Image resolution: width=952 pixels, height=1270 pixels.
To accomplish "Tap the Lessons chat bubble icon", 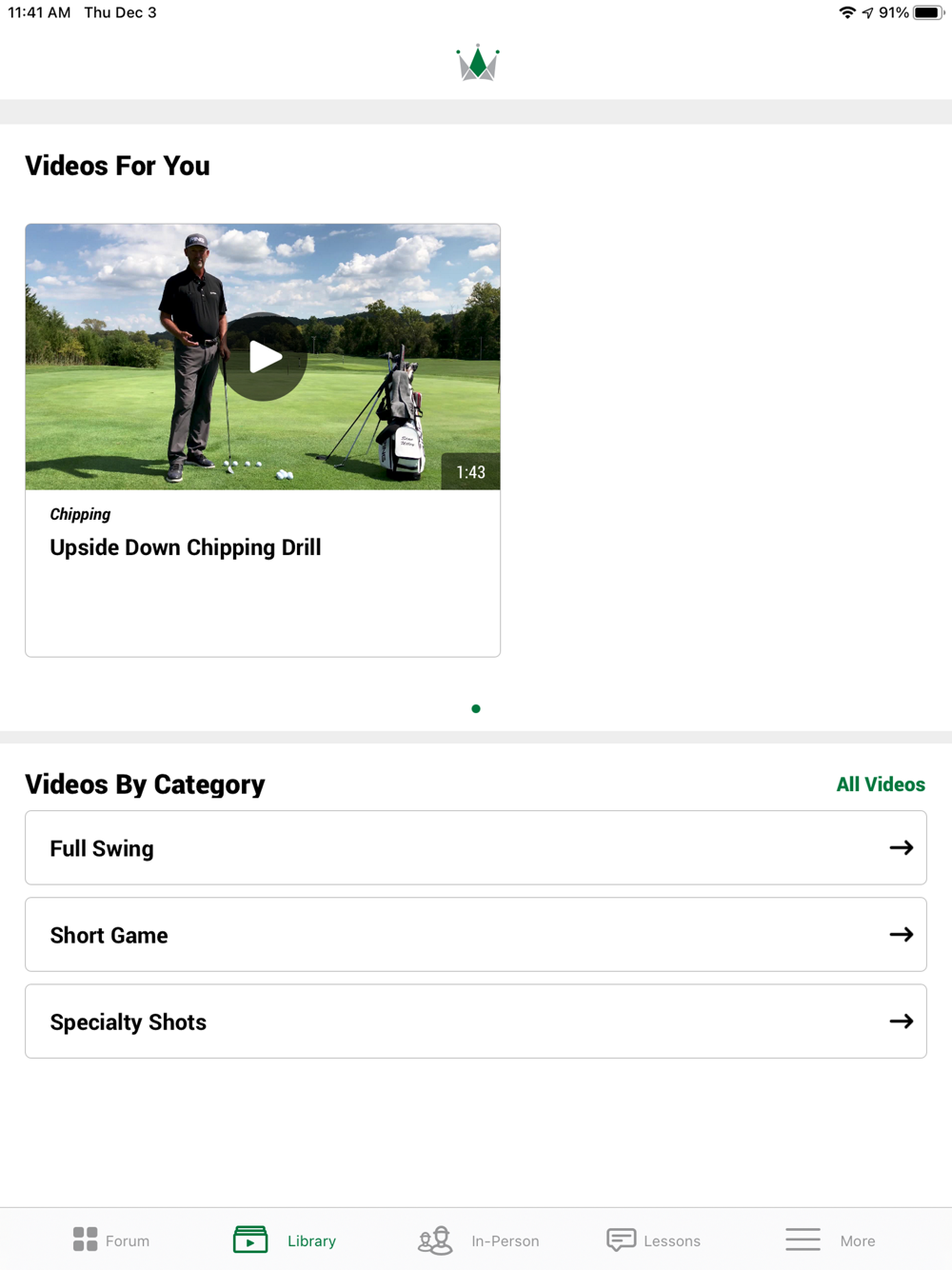I will coord(622,1240).
